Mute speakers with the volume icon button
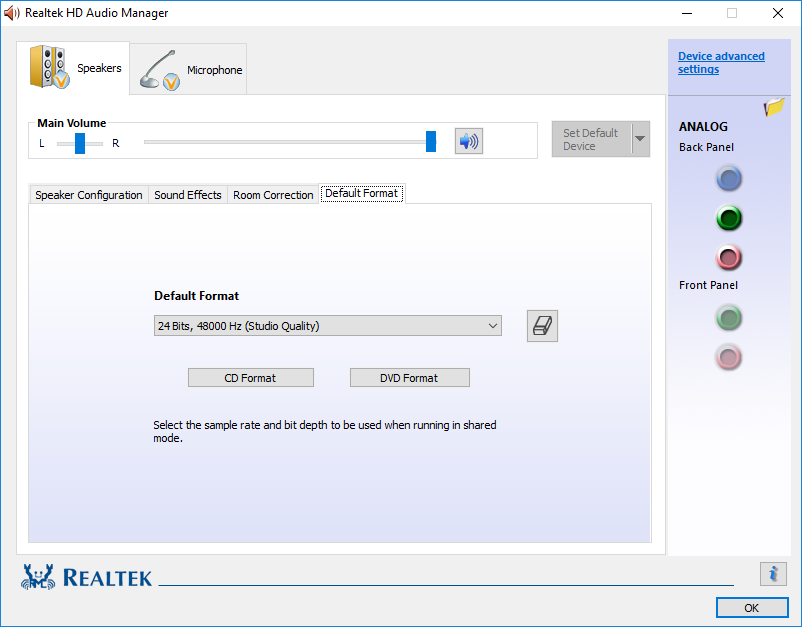This screenshot has width=802, height=627. click(x=469, y=141)
